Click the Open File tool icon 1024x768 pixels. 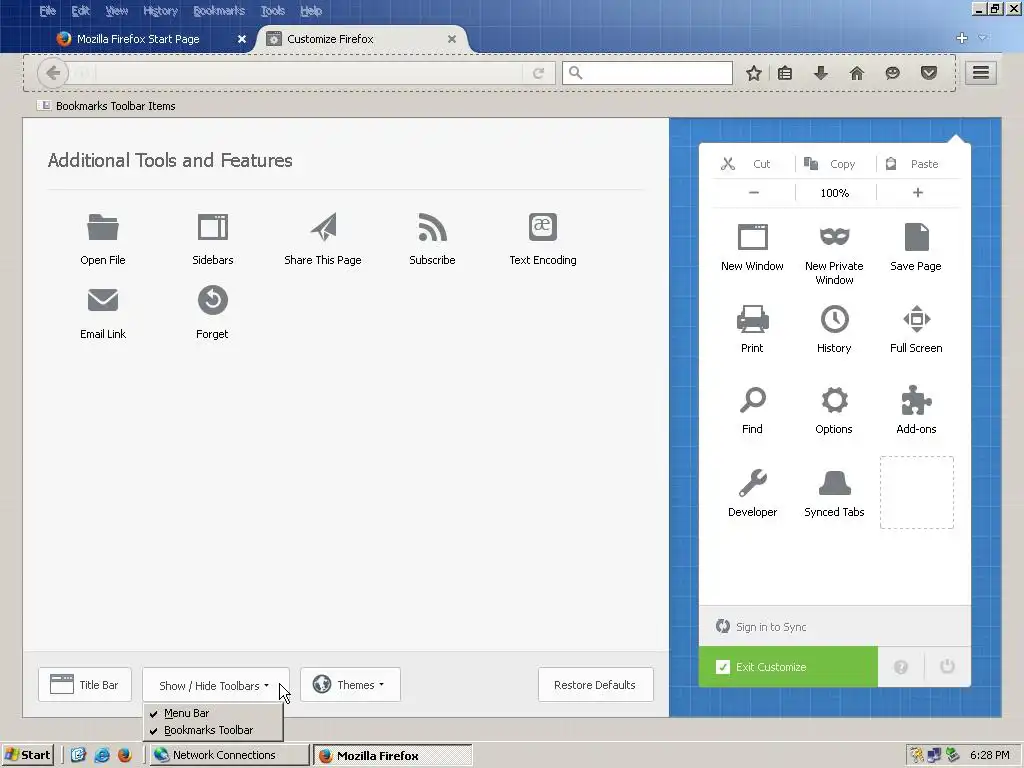click(x=103, y=227)
